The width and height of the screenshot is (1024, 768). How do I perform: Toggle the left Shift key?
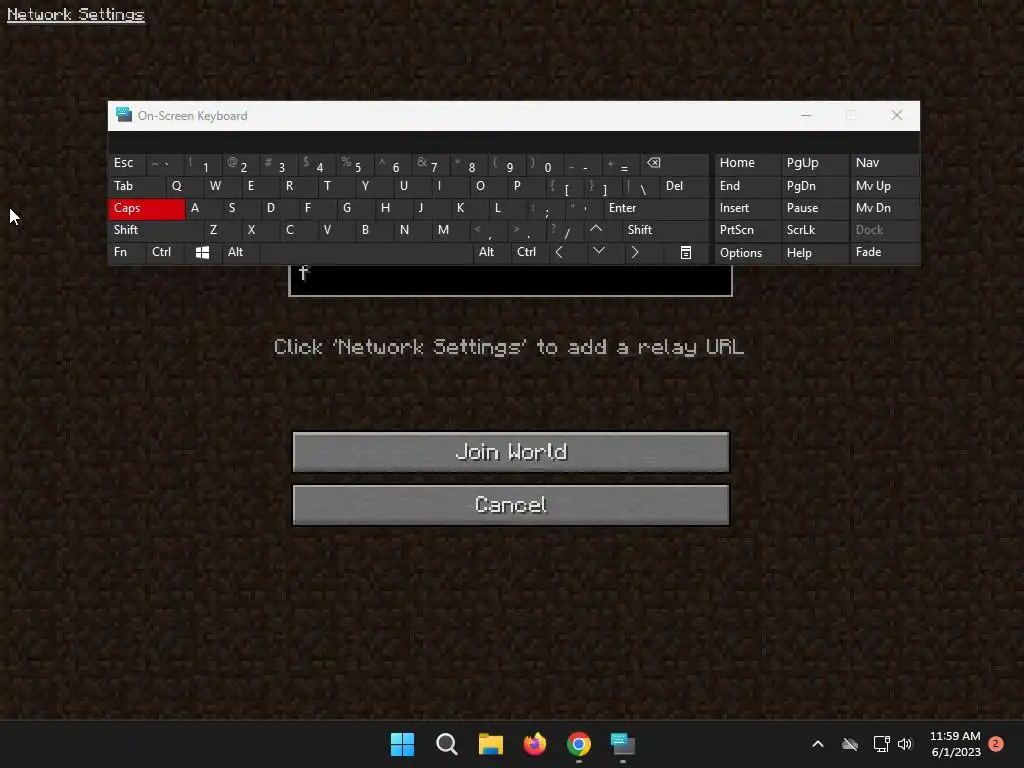(155, 230)
